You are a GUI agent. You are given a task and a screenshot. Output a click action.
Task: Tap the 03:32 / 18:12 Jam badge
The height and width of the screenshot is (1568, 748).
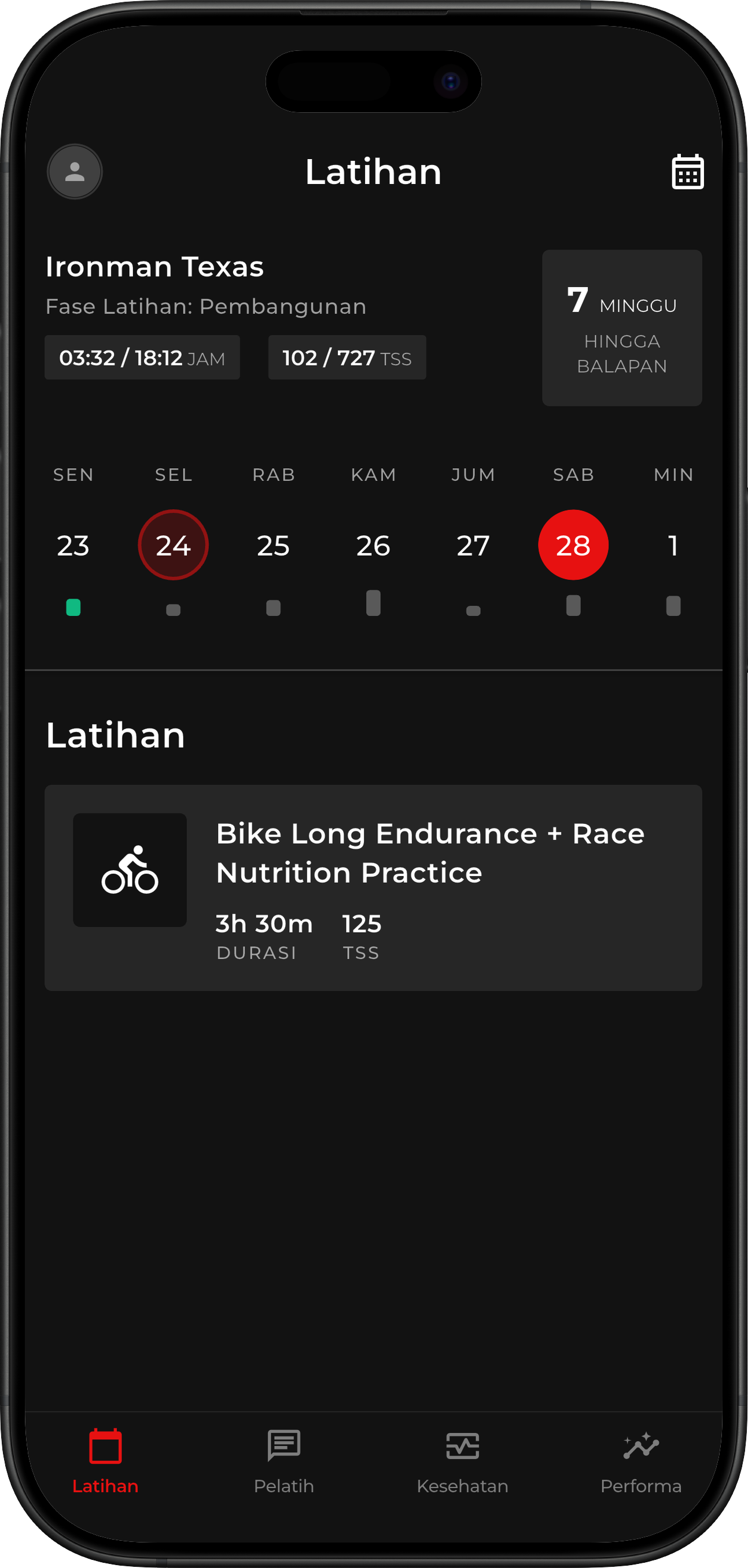tap(142, 358)
